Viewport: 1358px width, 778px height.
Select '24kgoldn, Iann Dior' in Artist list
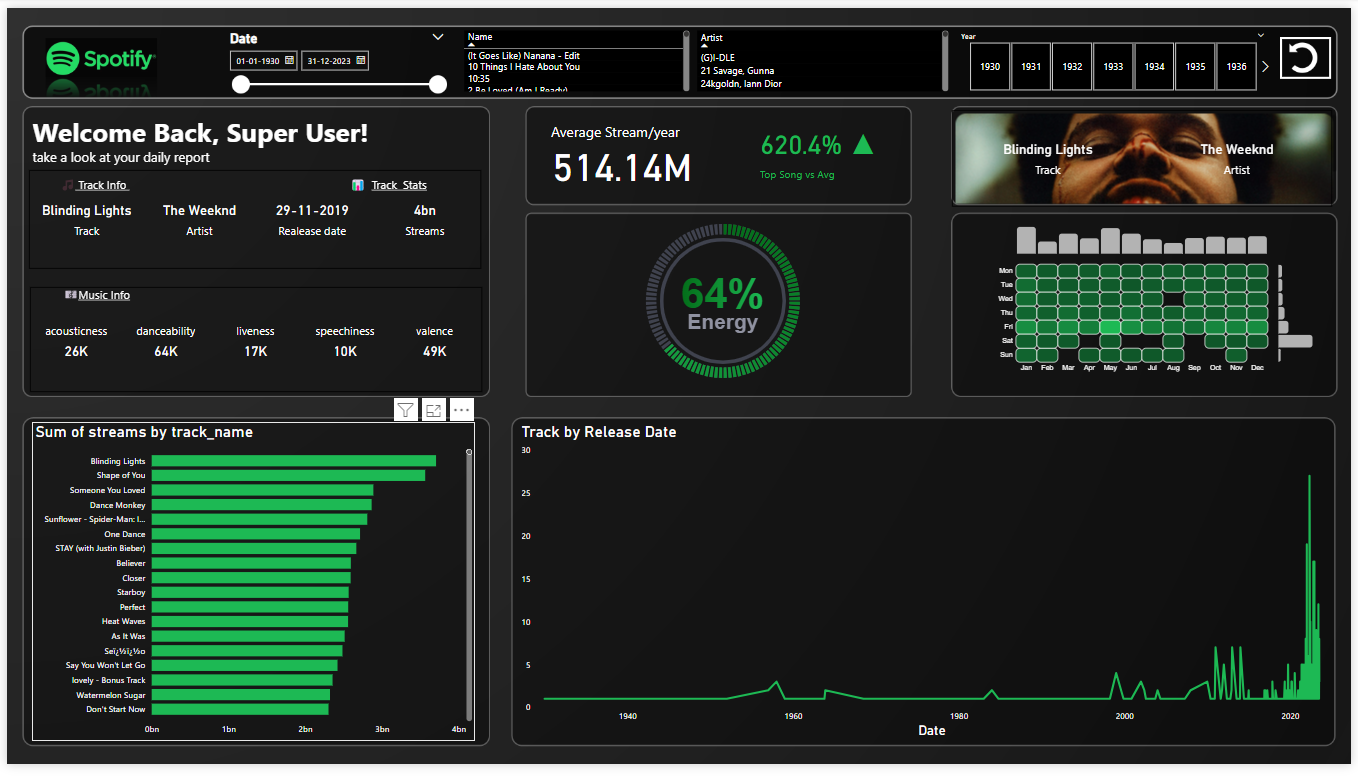pyautogui.click(x=741, y=83)
